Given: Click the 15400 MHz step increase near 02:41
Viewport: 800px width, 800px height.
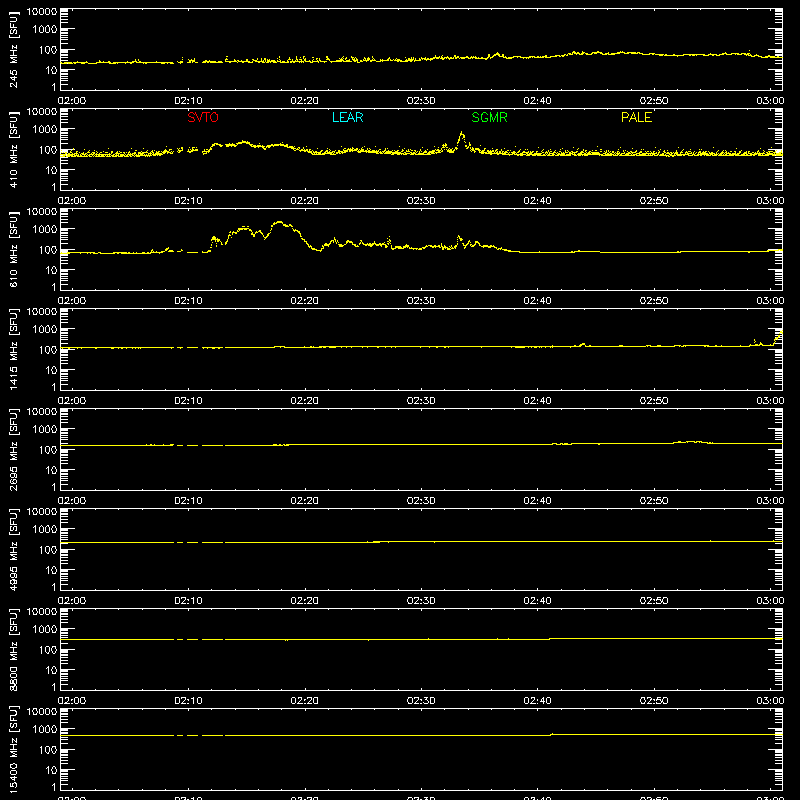Looking at the screenshot, I should pos(551,735).
